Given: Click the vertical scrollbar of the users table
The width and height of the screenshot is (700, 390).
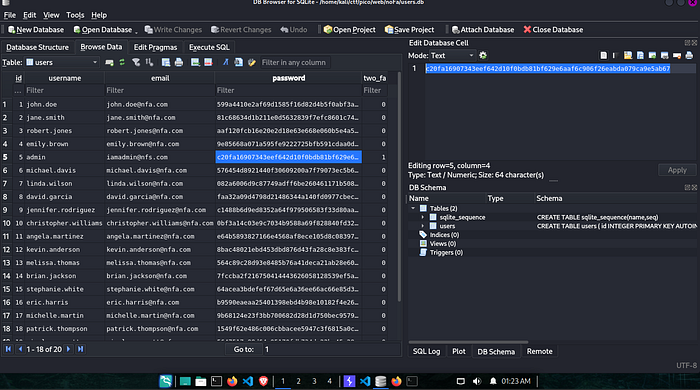Looking at the screenshot, I should click(399, 187).
